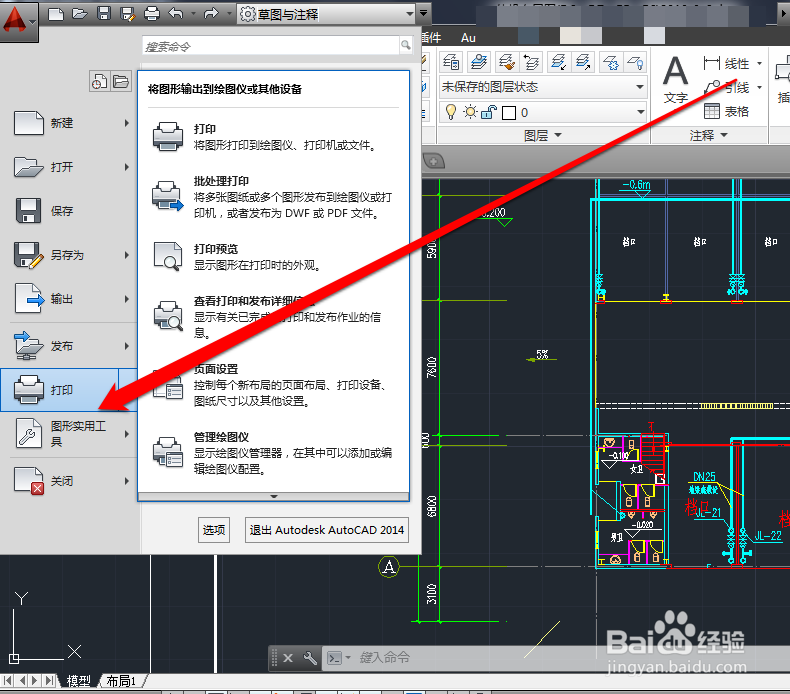Select 打开 in the application menu
790x694 pixels.
pos(69,167)
